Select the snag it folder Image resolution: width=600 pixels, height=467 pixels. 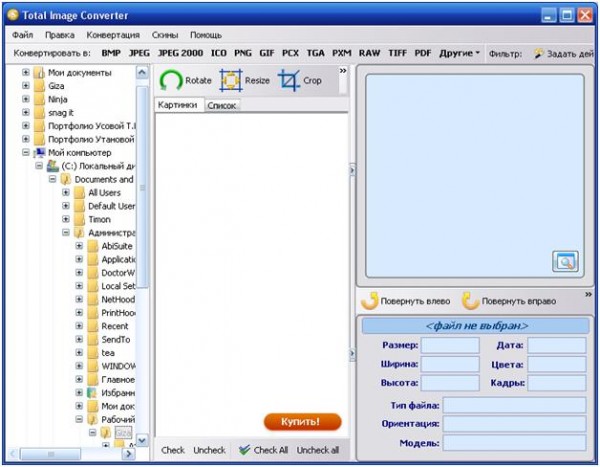(61, 113)
